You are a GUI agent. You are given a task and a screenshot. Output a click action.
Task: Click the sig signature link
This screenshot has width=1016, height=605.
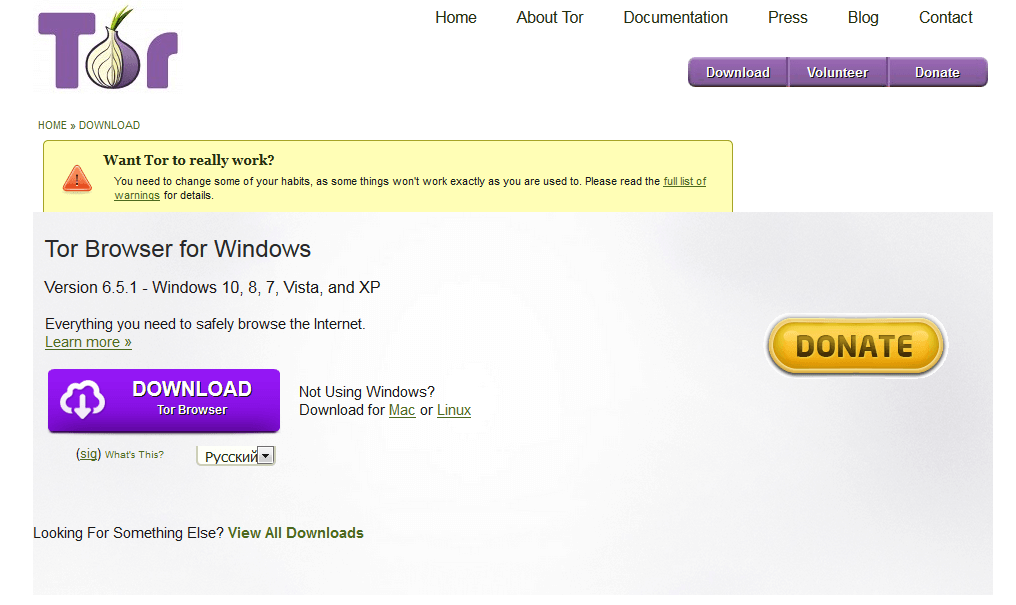click(88, 453)
